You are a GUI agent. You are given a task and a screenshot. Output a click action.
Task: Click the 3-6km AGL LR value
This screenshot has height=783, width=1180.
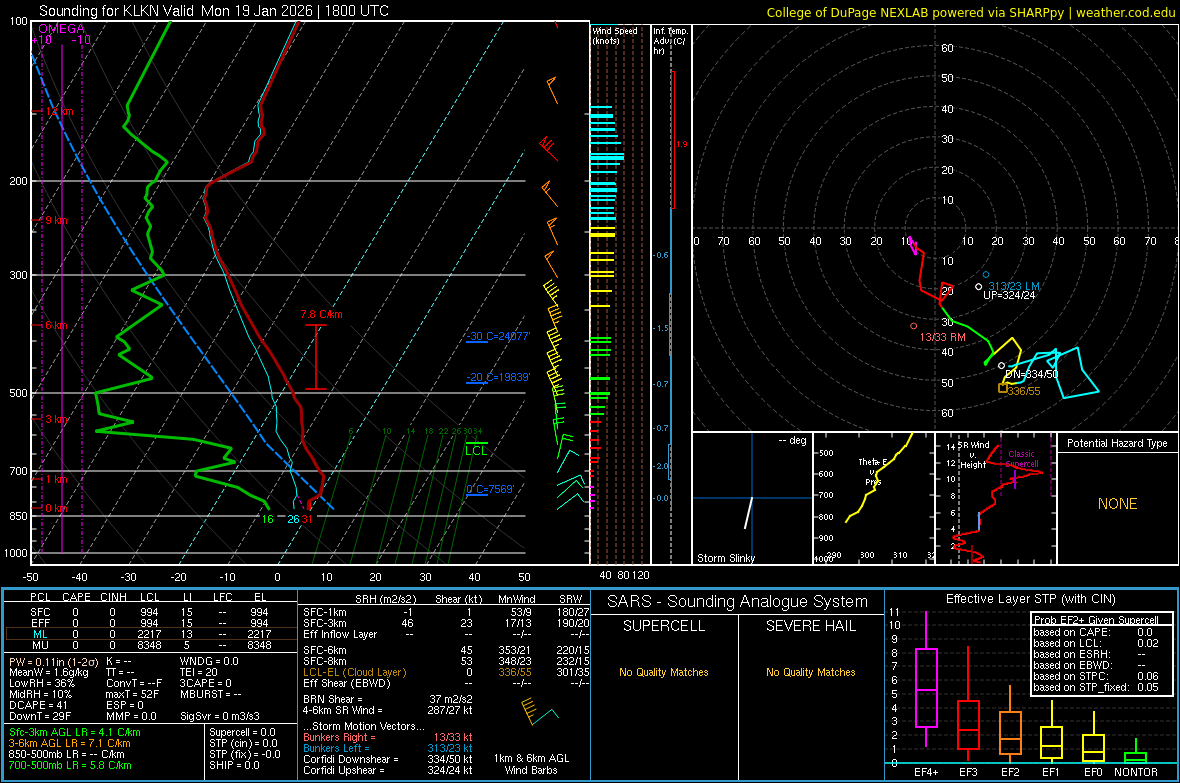tap(70, 743)
